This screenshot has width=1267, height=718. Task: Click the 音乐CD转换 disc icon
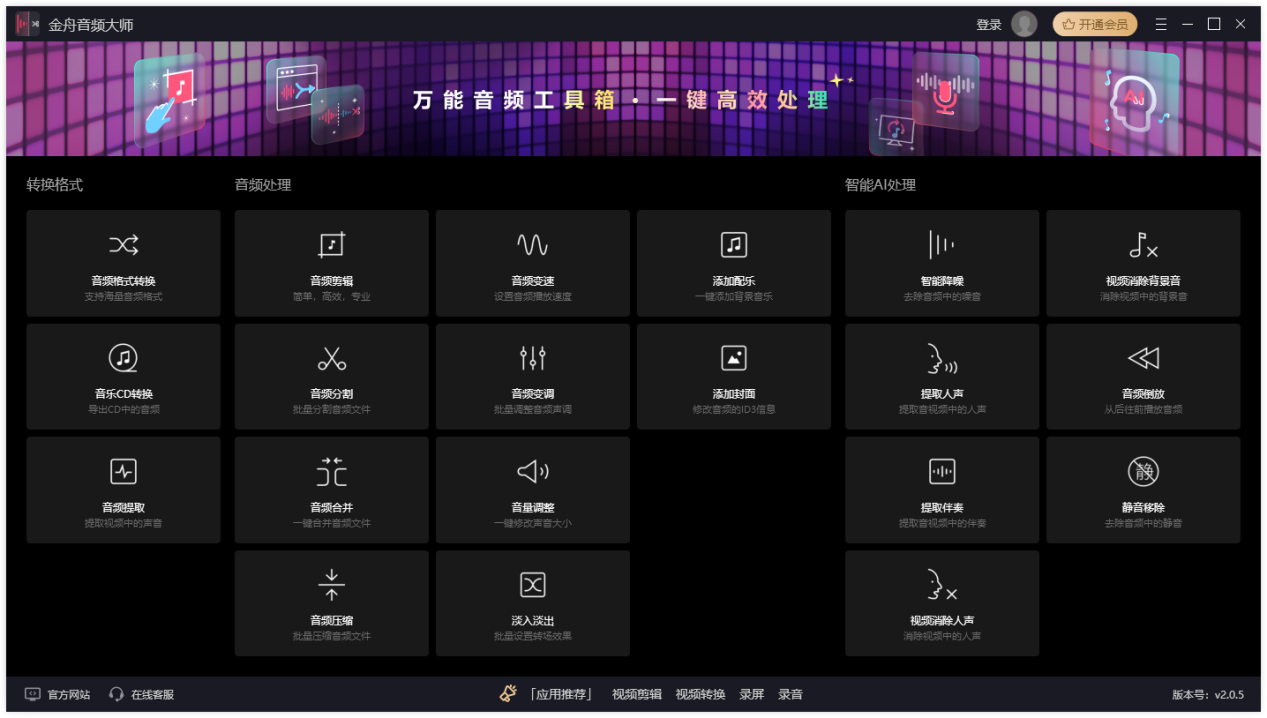tap(123, 358)
